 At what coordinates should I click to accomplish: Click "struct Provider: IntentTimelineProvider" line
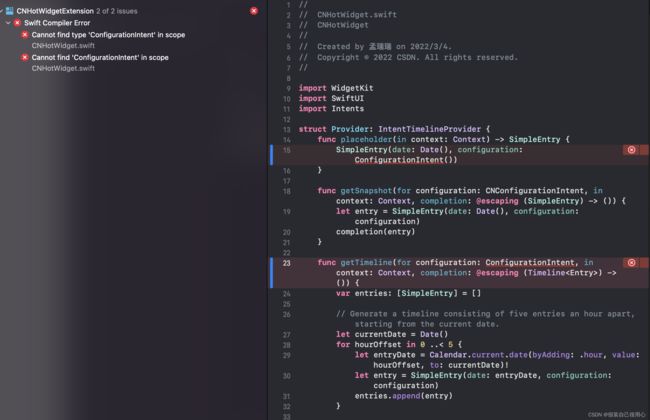tap(394, 129)
